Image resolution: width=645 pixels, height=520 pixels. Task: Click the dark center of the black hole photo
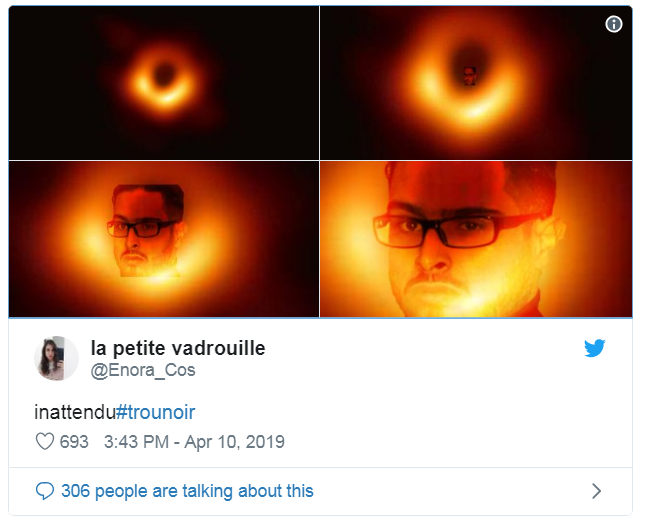(165, 74)
